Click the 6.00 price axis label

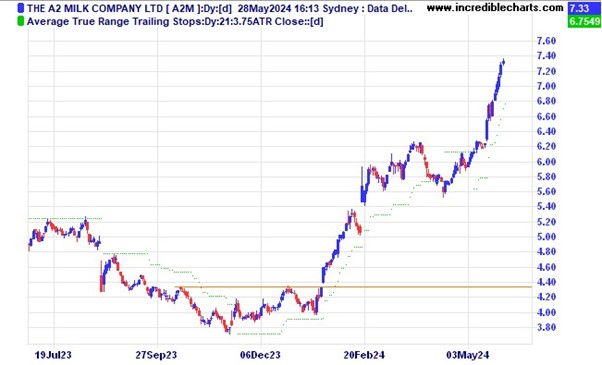point(546,162)
